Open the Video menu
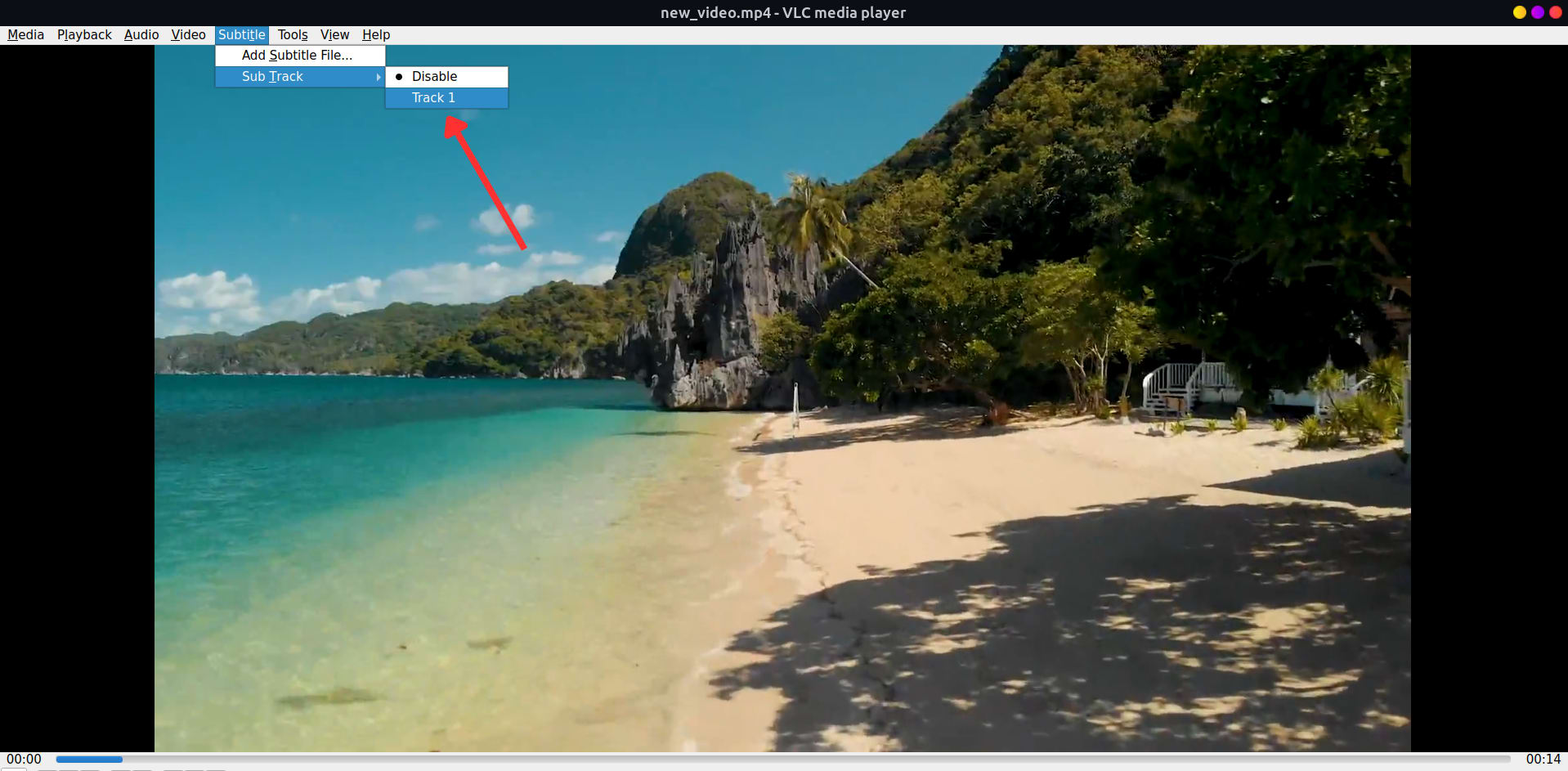Screen dimensions: 1568x771 (x=188, y=34)
